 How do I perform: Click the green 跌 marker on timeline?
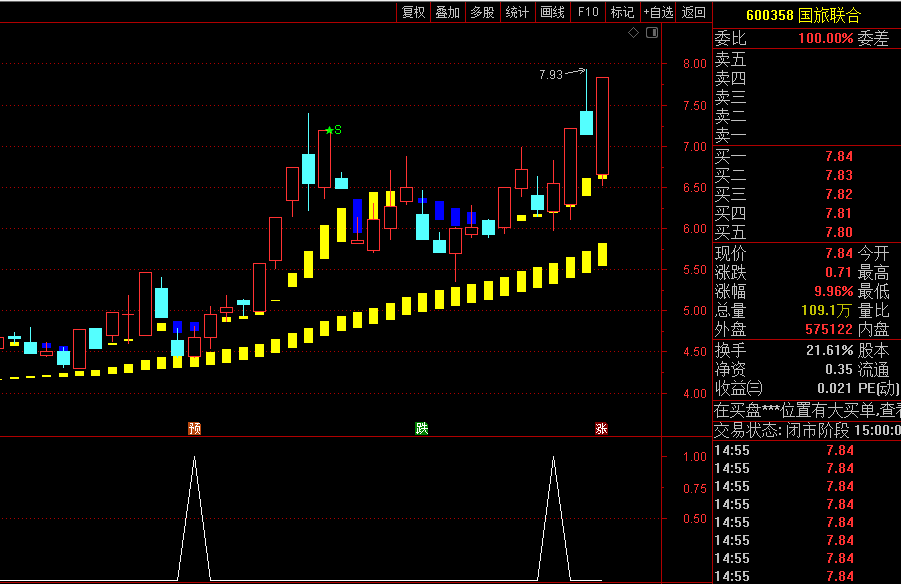coord(422,428)
